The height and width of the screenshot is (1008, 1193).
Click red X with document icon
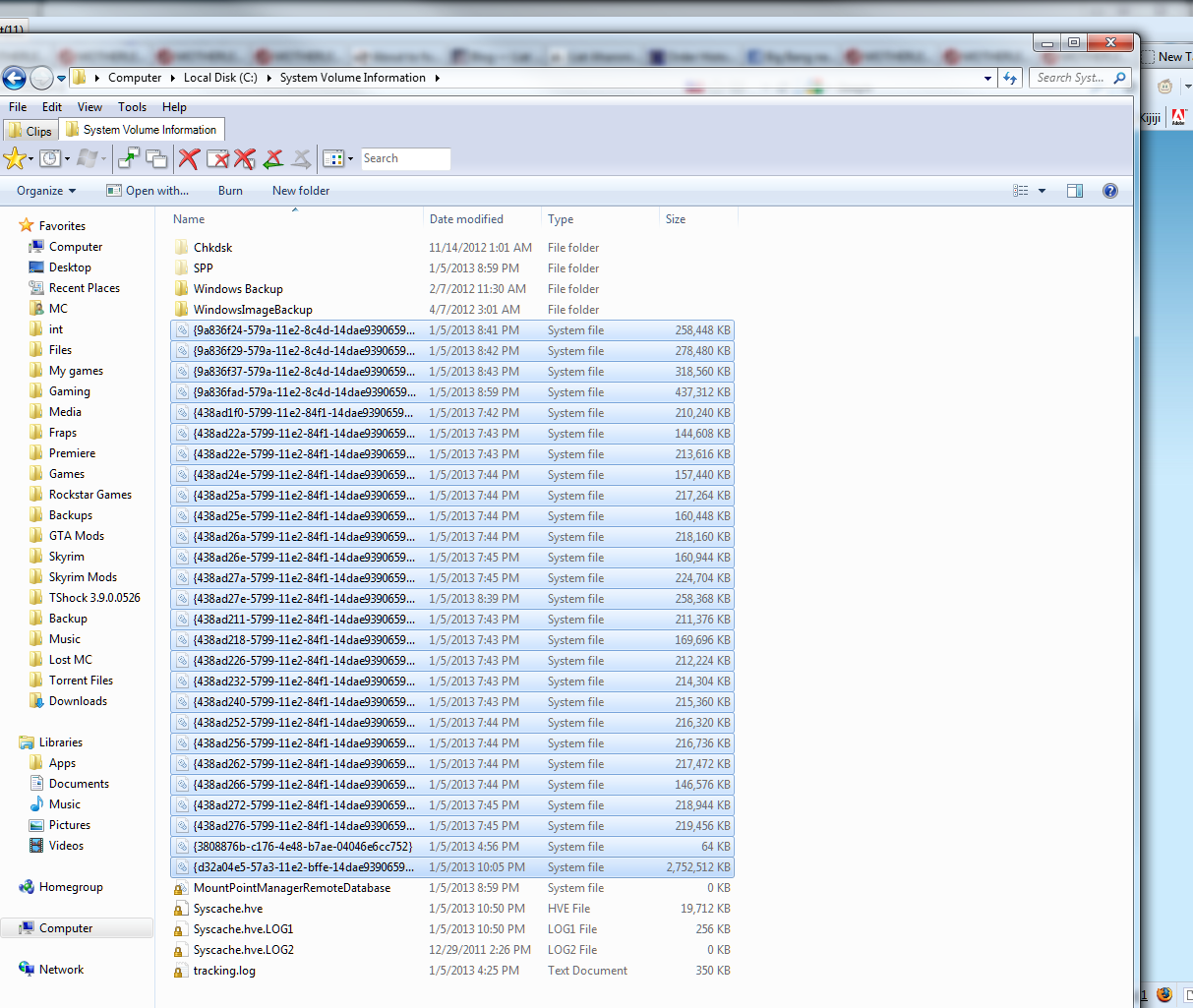pos(245,158)
